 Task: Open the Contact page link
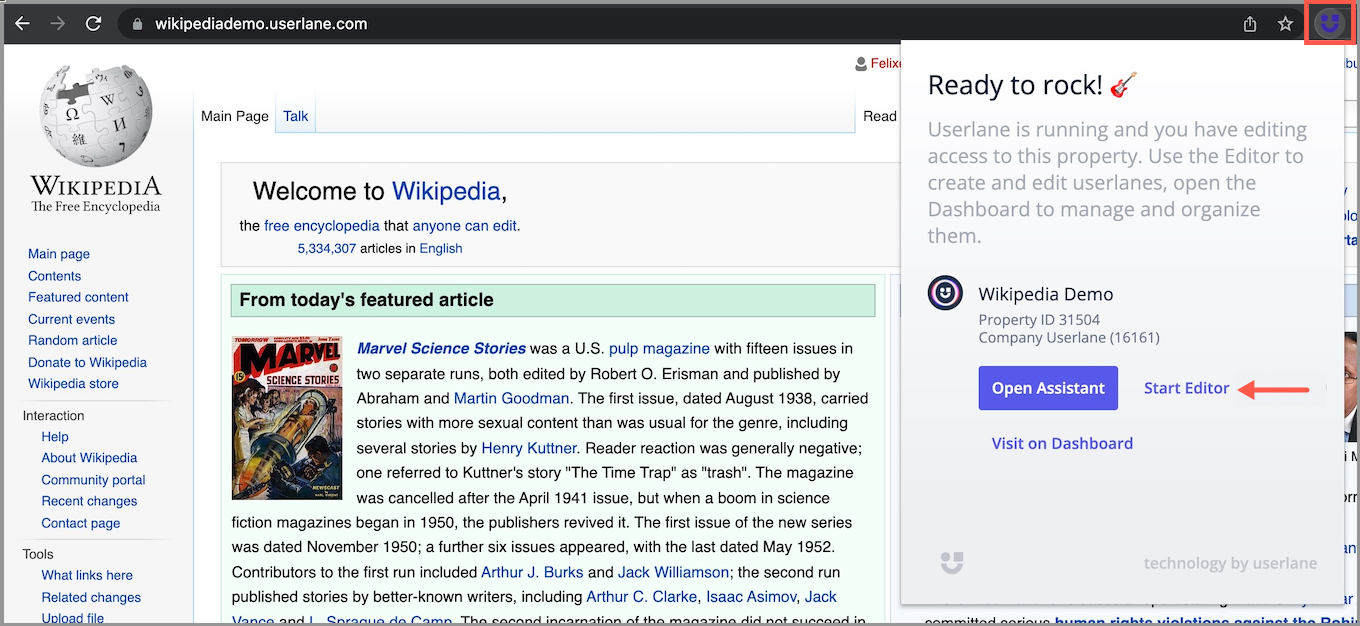(80, 523)
